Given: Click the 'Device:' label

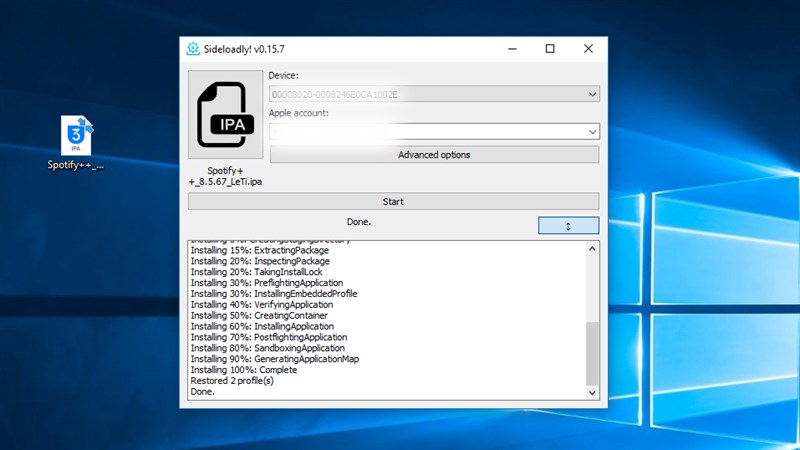Looking at the screenshot, I should (x=284, y=76).
